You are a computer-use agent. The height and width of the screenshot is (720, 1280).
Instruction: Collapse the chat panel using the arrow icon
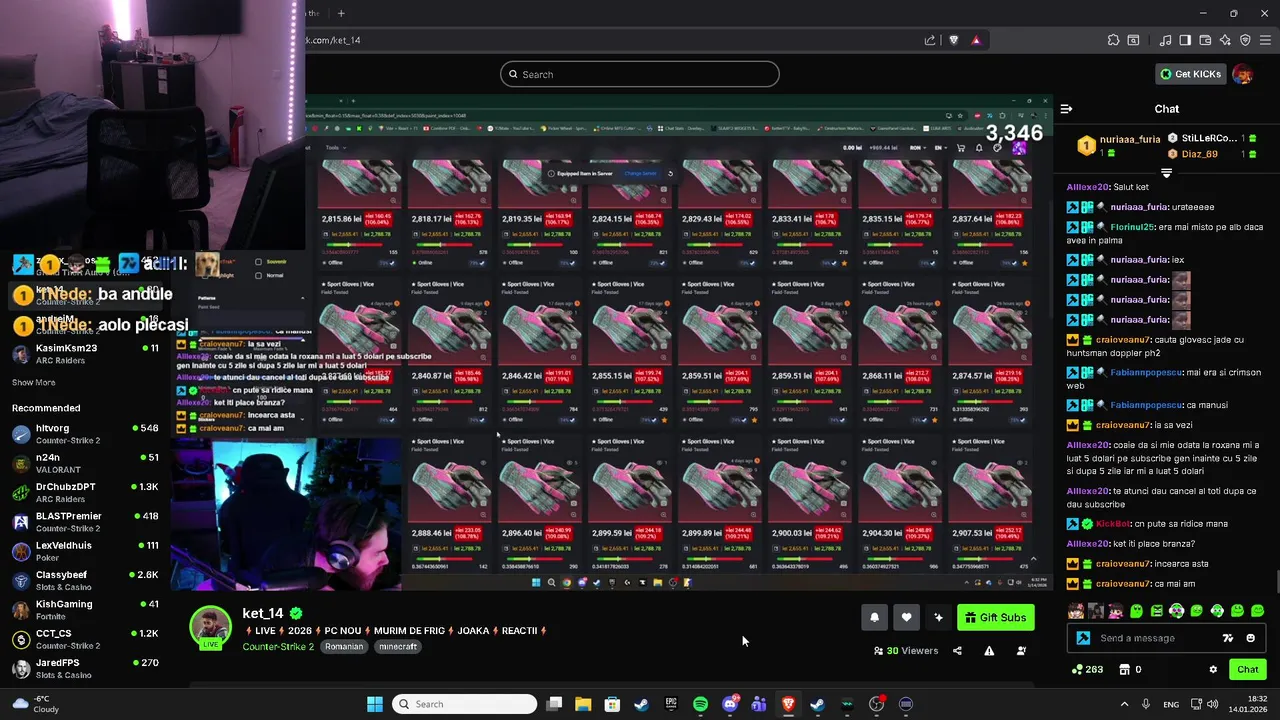(x=1066, y=109)
